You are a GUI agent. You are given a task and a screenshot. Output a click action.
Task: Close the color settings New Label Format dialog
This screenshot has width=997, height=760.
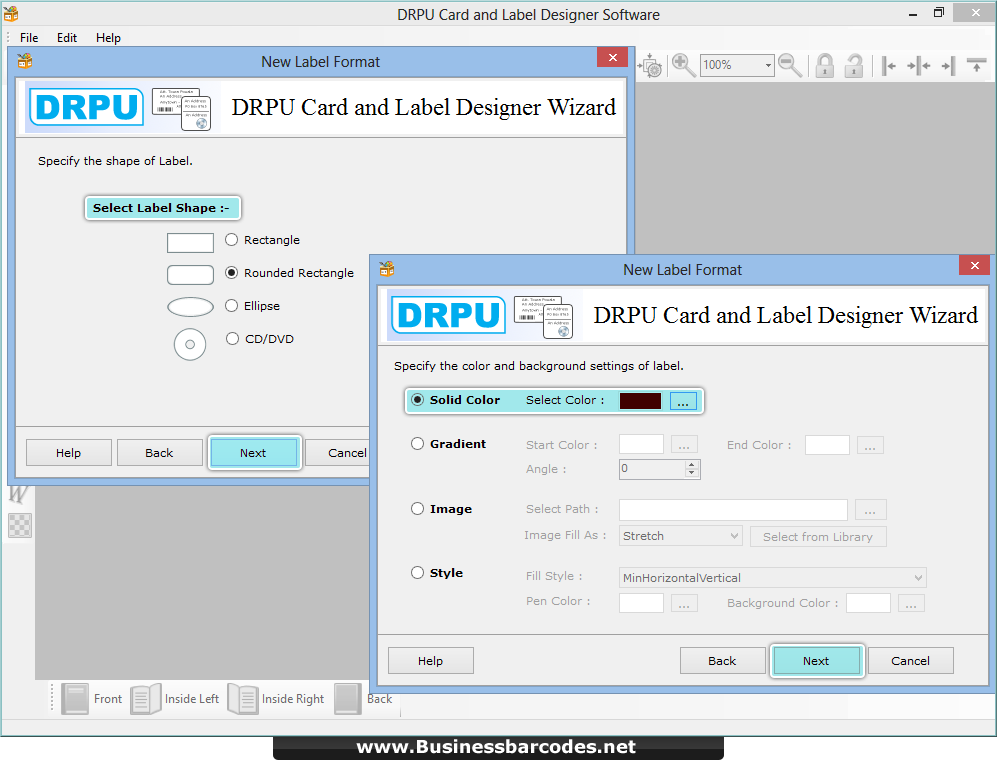tap(974, 265)
